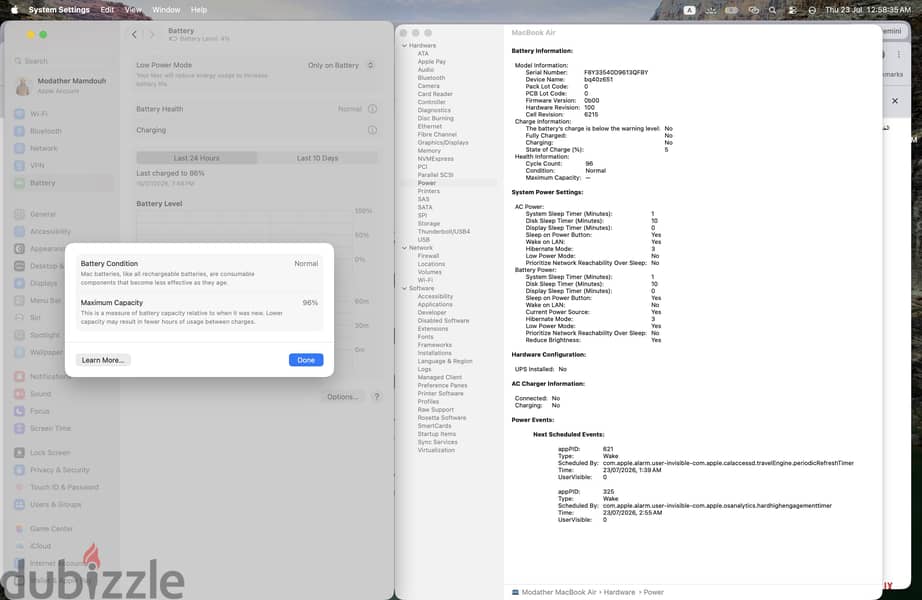Select General in the Settings sidebar
Viewport: 922px width, 600px height.
pyautogui.click(x=62, y=214)
